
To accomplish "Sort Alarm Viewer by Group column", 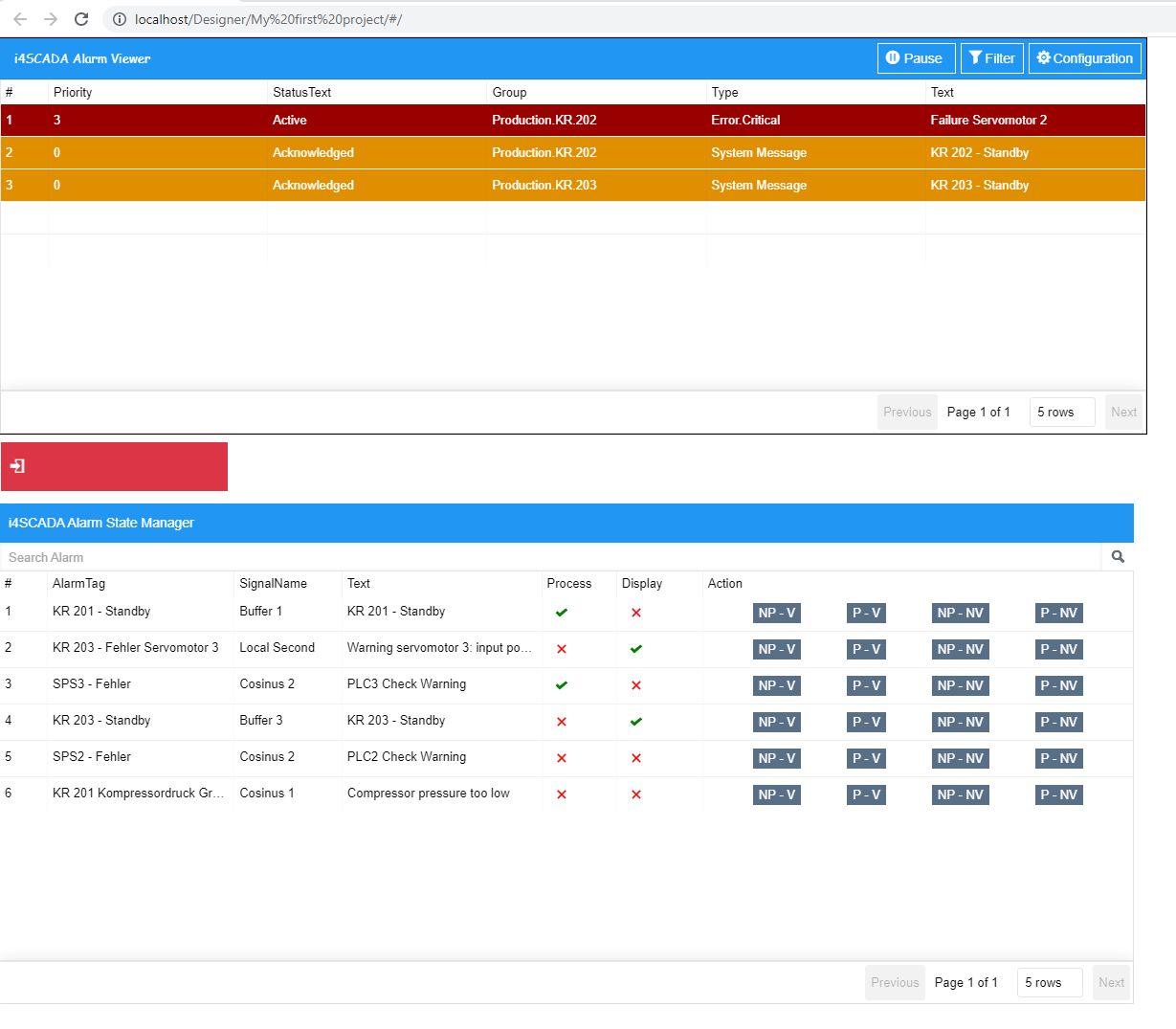I will (509, 92).
